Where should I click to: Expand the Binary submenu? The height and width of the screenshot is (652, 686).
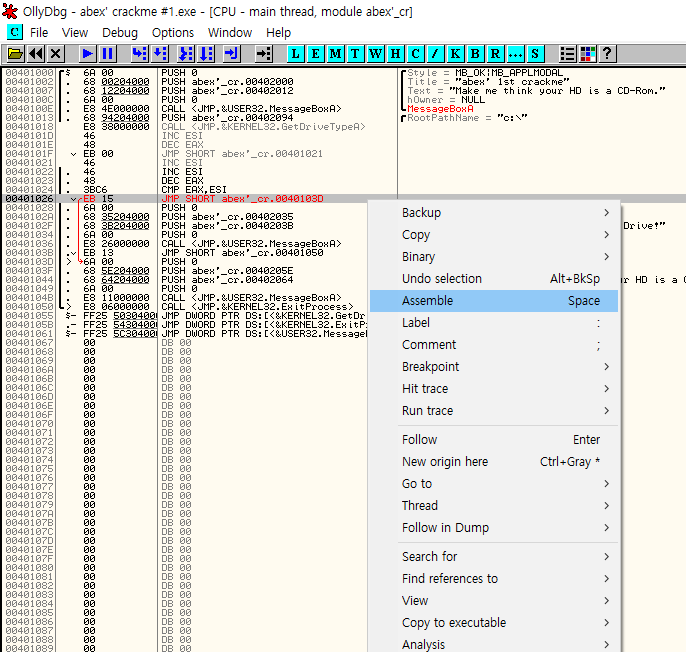pyautogui.click(x=494, y=256)
